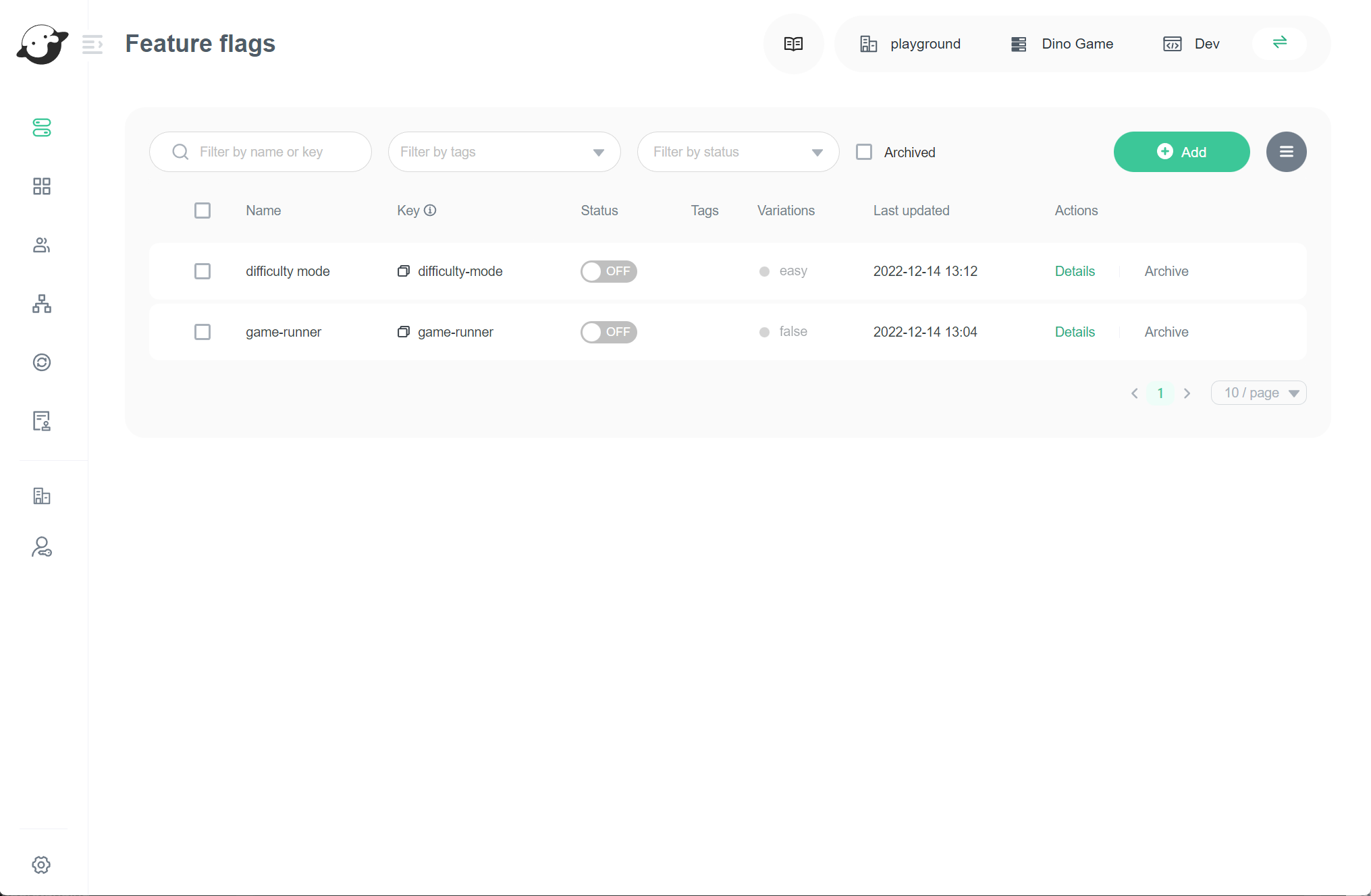The width and height of the screenshot is (1371, 896).
Task: Copy the difficulty-mode key icon
Action: 404,271
